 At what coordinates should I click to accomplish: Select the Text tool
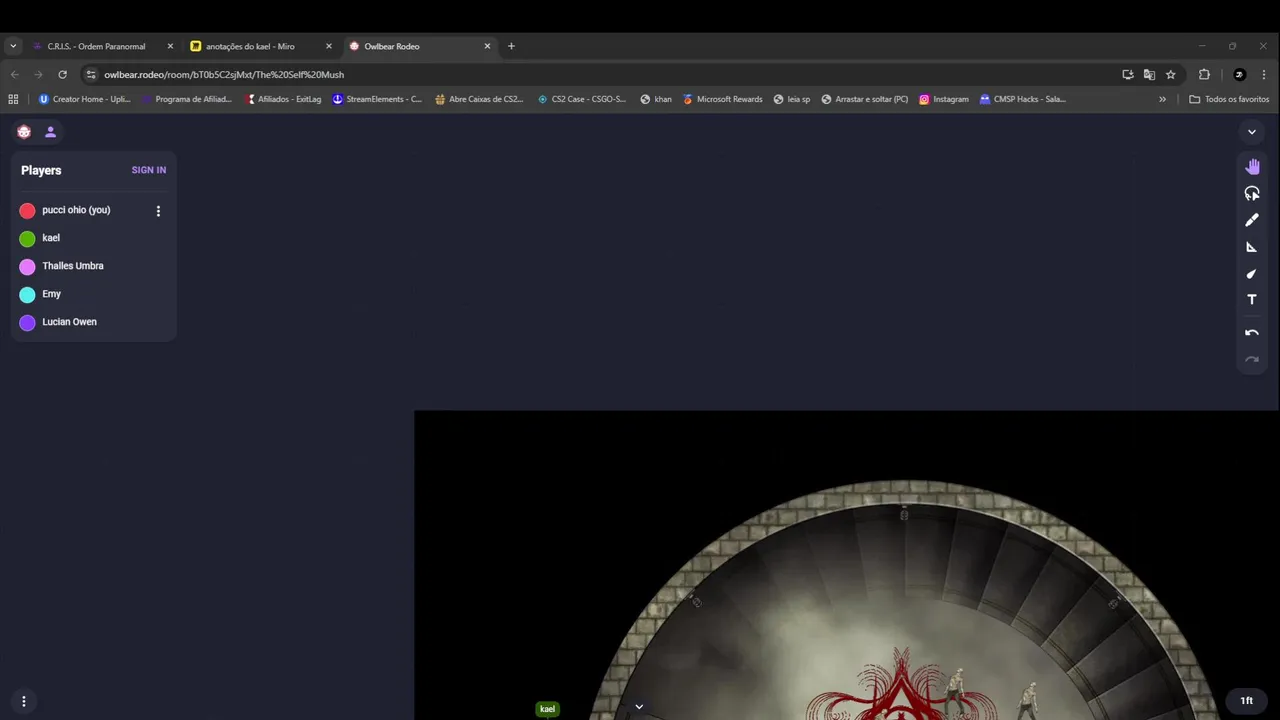(1252, 300)
